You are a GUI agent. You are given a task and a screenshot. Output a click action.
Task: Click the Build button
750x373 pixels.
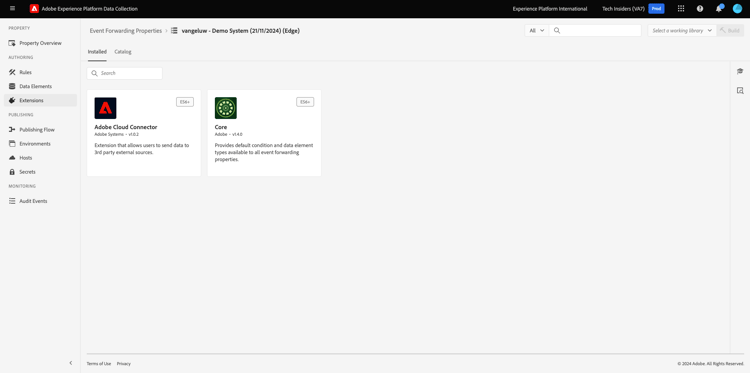click(x=730, y=30)
